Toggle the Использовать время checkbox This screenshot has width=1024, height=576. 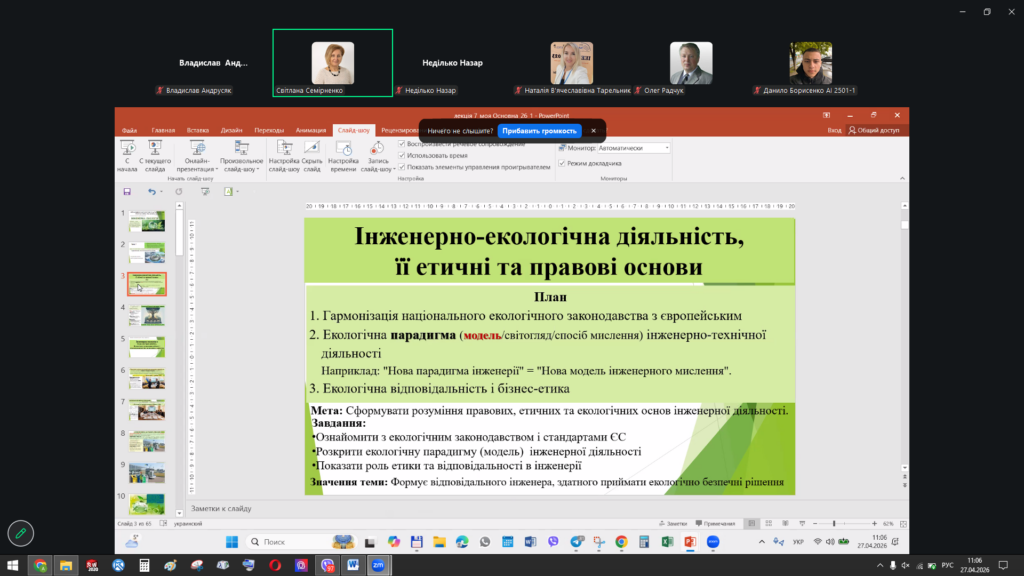[402, 156]
